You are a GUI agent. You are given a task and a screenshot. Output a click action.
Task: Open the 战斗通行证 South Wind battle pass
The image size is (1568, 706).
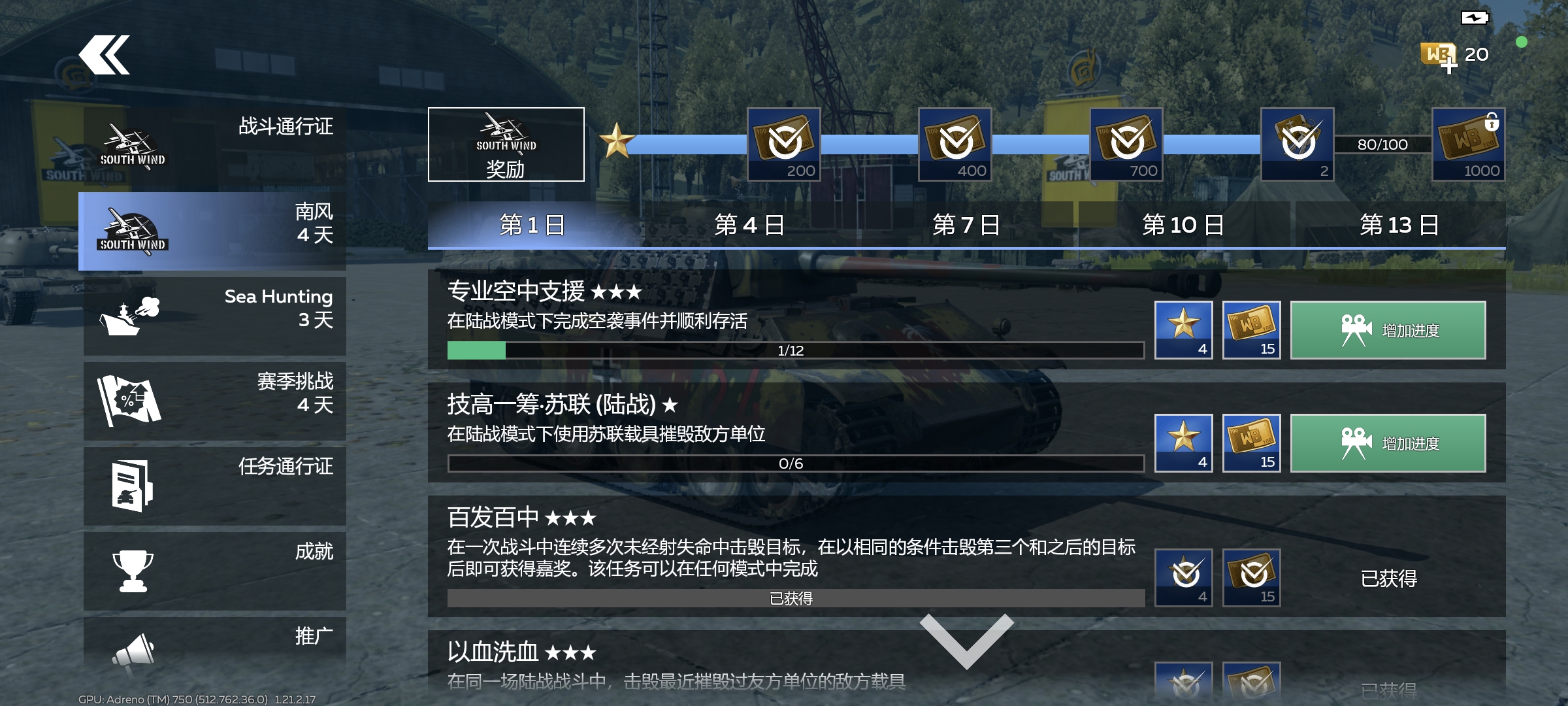click(214, 146)
